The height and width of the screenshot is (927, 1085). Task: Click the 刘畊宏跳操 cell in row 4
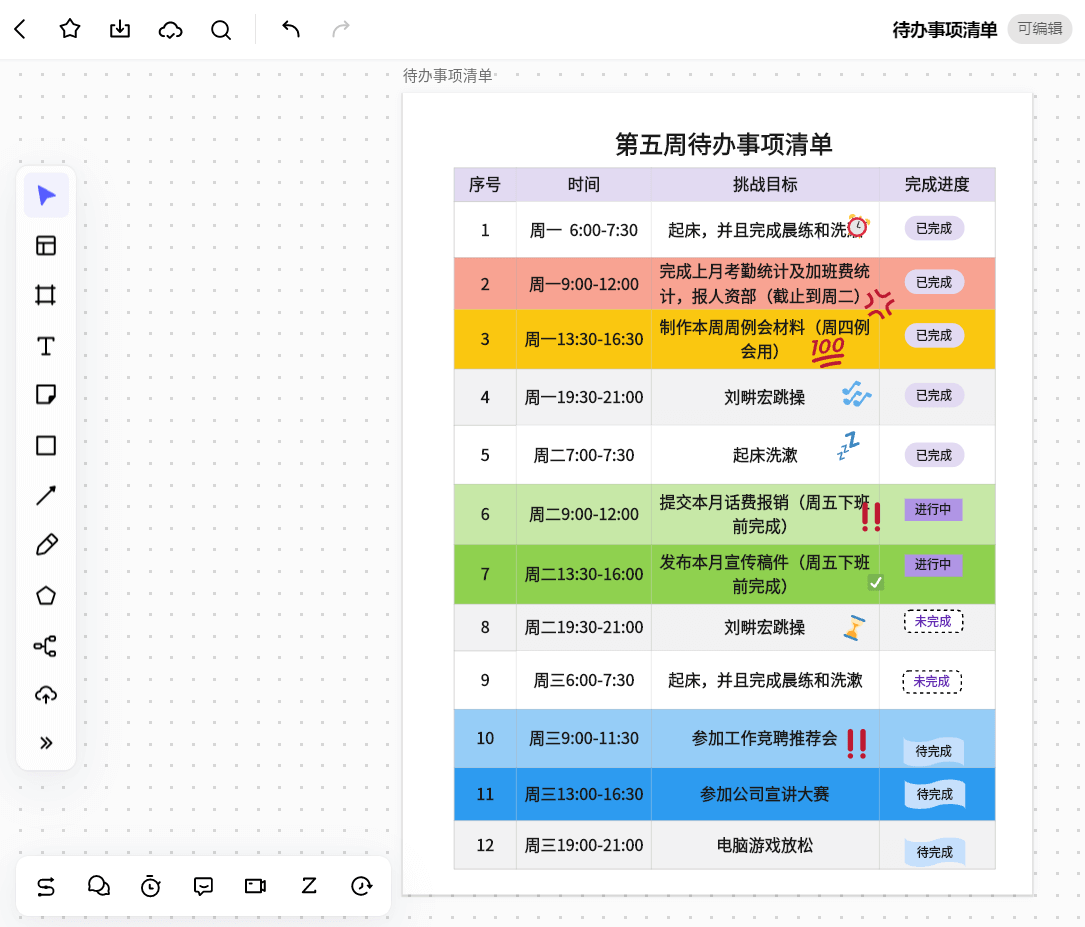(x=765, y=397)
